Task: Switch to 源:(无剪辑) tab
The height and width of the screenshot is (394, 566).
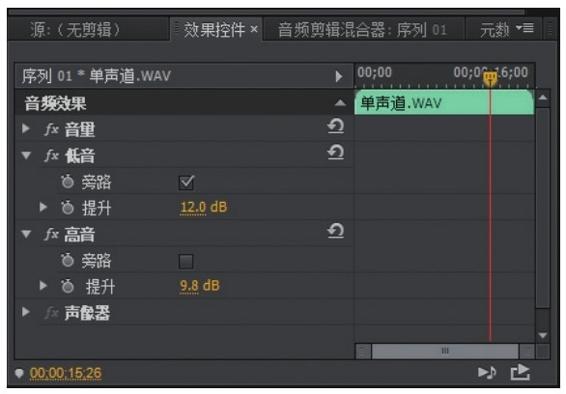Action: (75, 30)
